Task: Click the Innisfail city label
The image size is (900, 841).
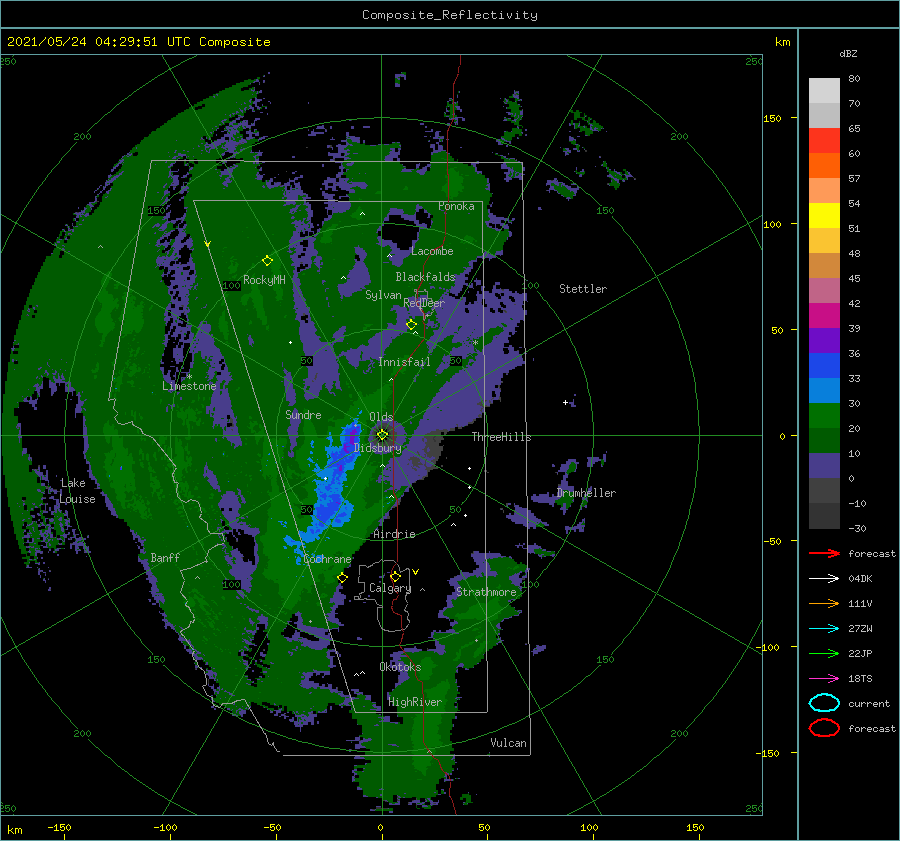Action: tap(404, 362)
